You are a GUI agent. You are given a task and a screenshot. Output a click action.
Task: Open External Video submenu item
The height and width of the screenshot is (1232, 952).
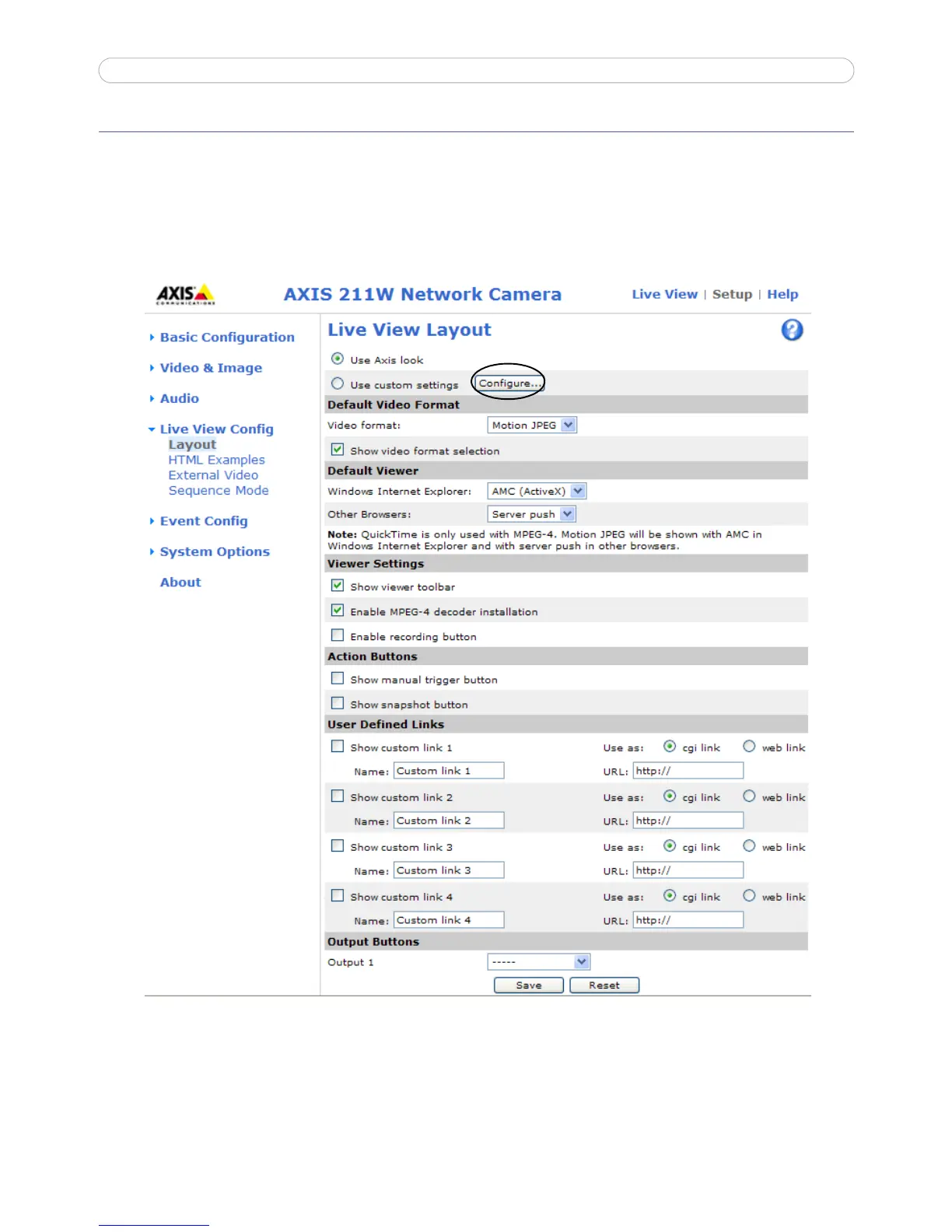213,475
